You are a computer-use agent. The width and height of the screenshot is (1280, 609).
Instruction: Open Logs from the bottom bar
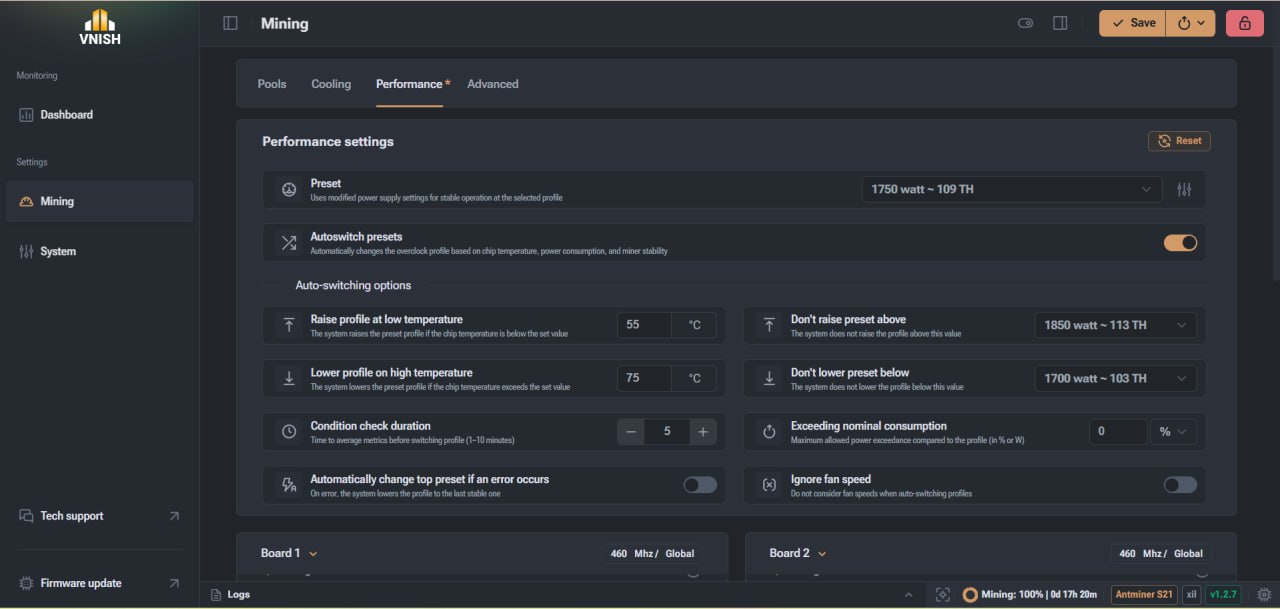231,594
